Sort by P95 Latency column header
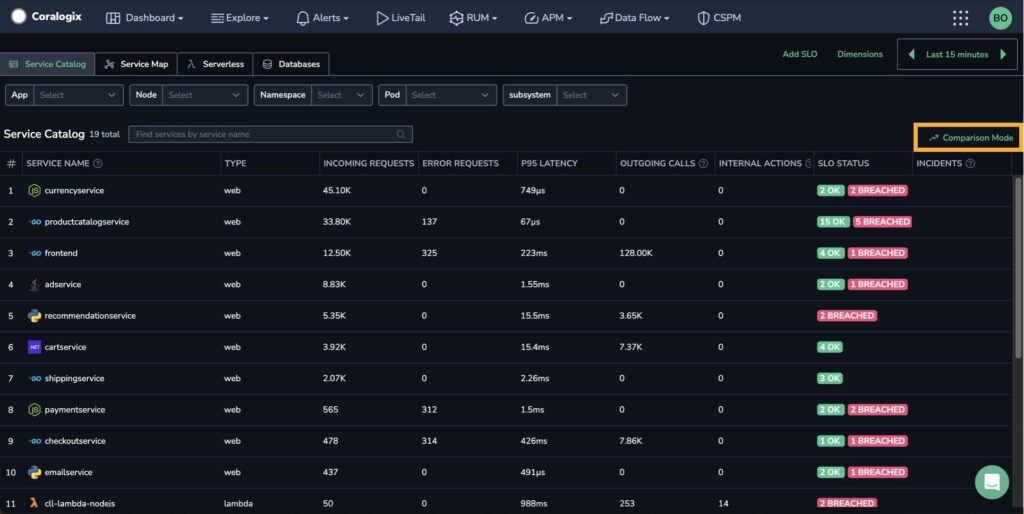The width and height of the screenshot is (1024, 514). pyautogui.click(x=549, y=163)
